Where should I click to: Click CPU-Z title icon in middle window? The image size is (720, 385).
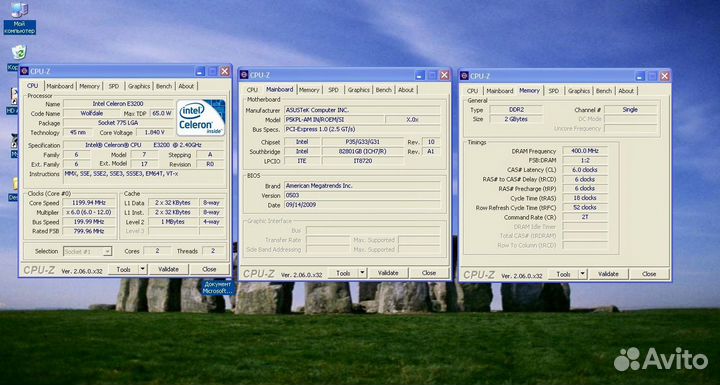pos(244,75)
